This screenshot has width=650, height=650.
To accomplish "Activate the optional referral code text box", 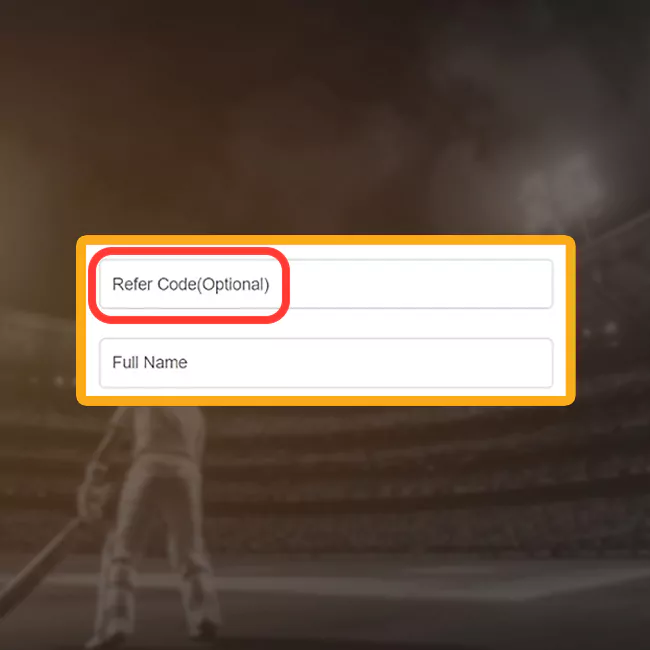I will [326, 284].
